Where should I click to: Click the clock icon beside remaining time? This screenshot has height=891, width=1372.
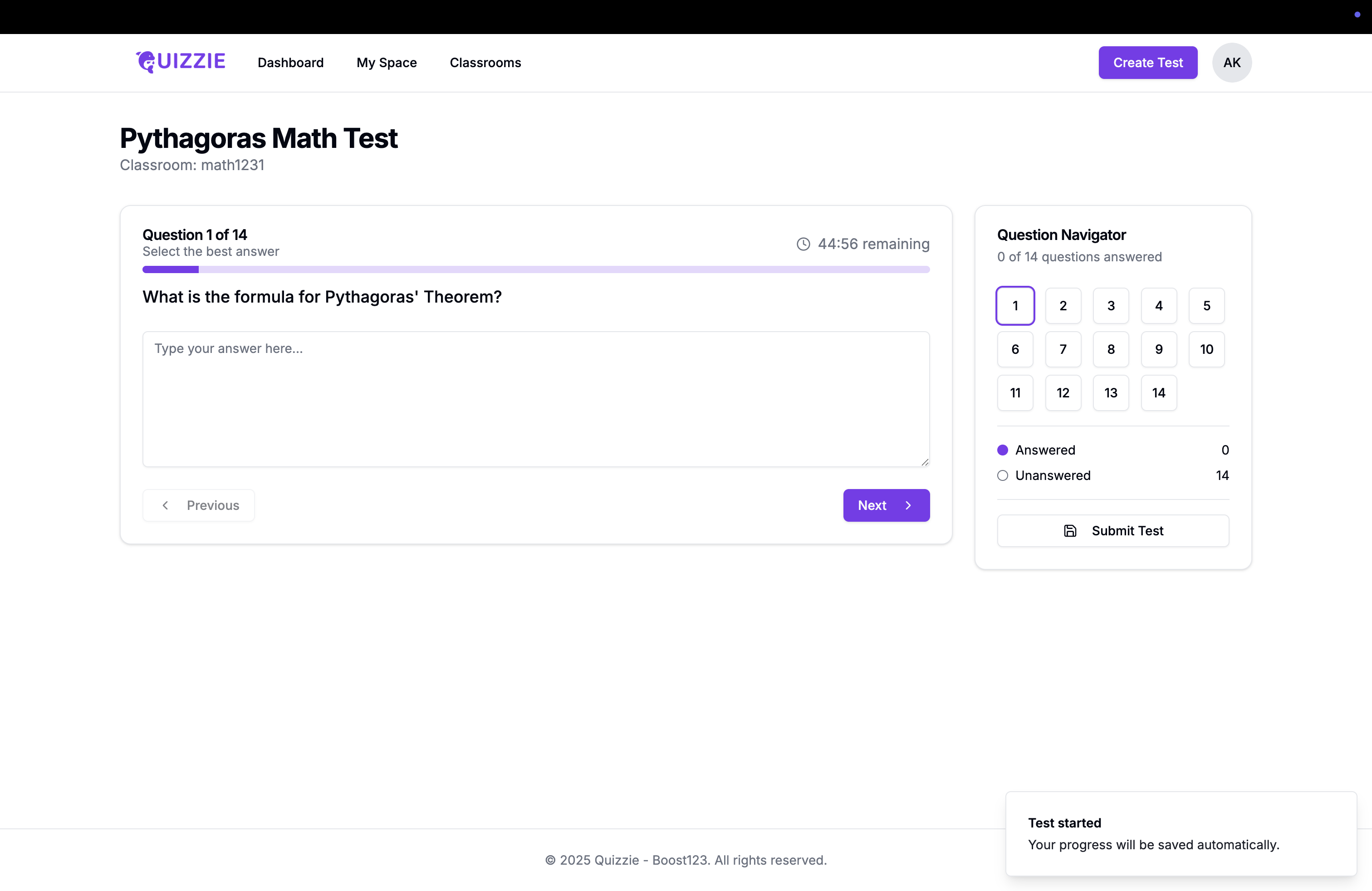[x=803, y=244]
